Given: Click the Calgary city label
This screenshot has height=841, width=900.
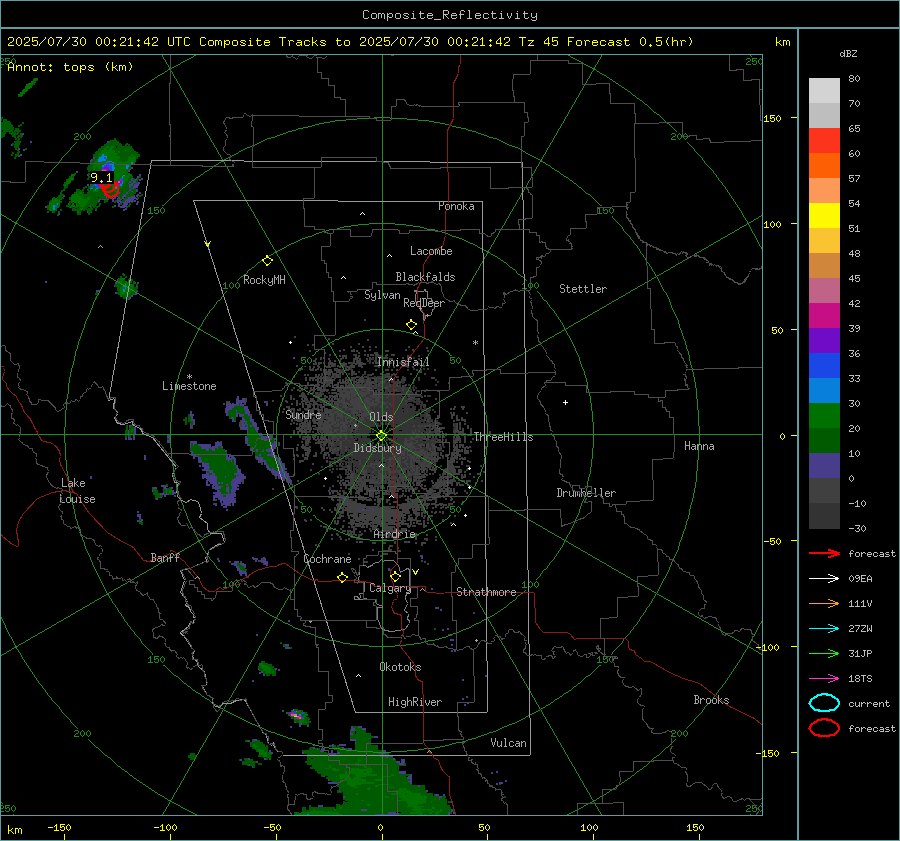Looking at the screenshot, I should pyautogui.click(x=390, y=588).
